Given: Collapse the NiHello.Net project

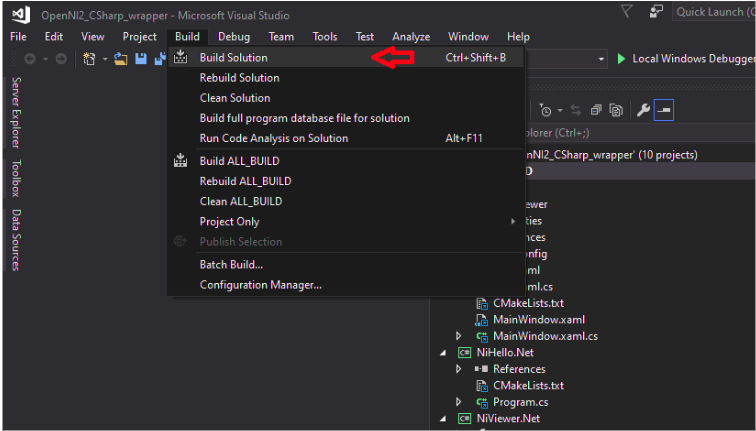Looking at the screenshot, I should pos(443,353).
